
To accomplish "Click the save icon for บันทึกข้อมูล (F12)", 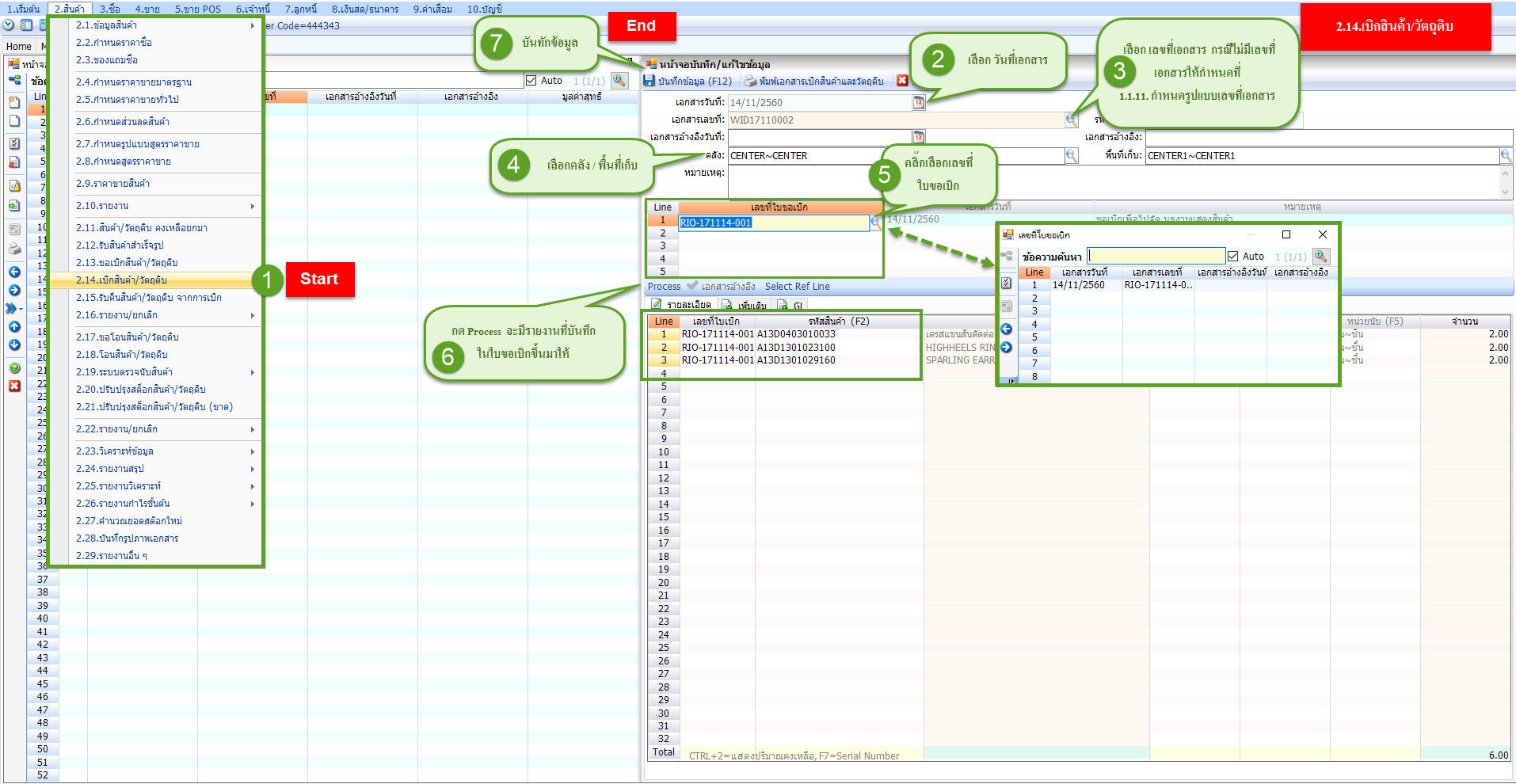I will tap(649, 81).
